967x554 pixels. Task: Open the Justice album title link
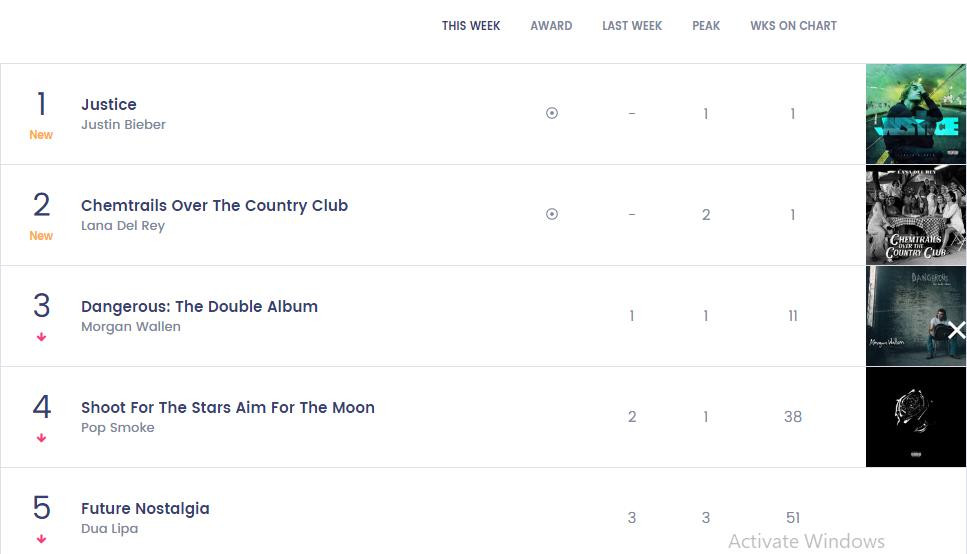tap(109, 104)
